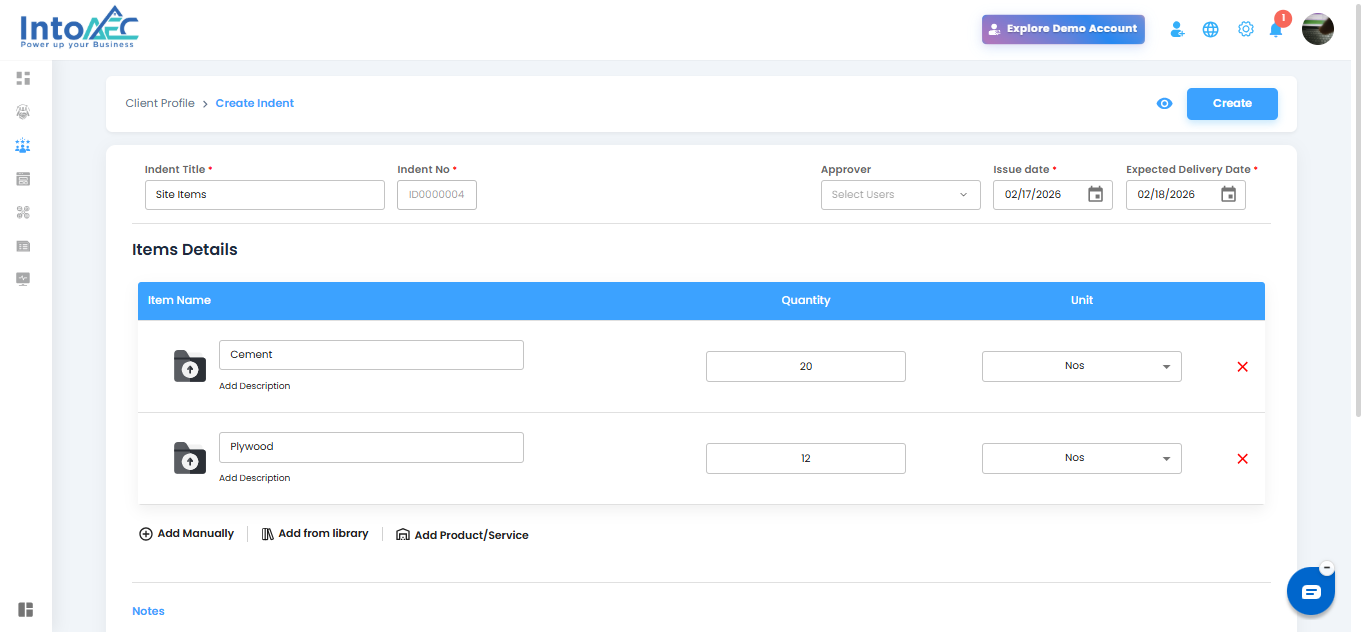Remove the Plywood row with red X
This screenshot has width=1365, height=632.
1243,459
